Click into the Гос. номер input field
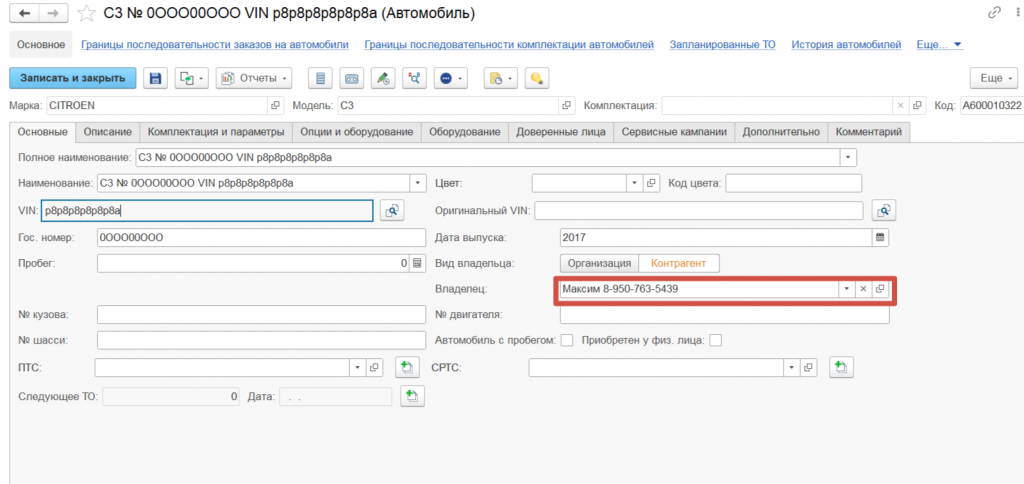This screenshot has height=484, width=1024. pos(262,237)
